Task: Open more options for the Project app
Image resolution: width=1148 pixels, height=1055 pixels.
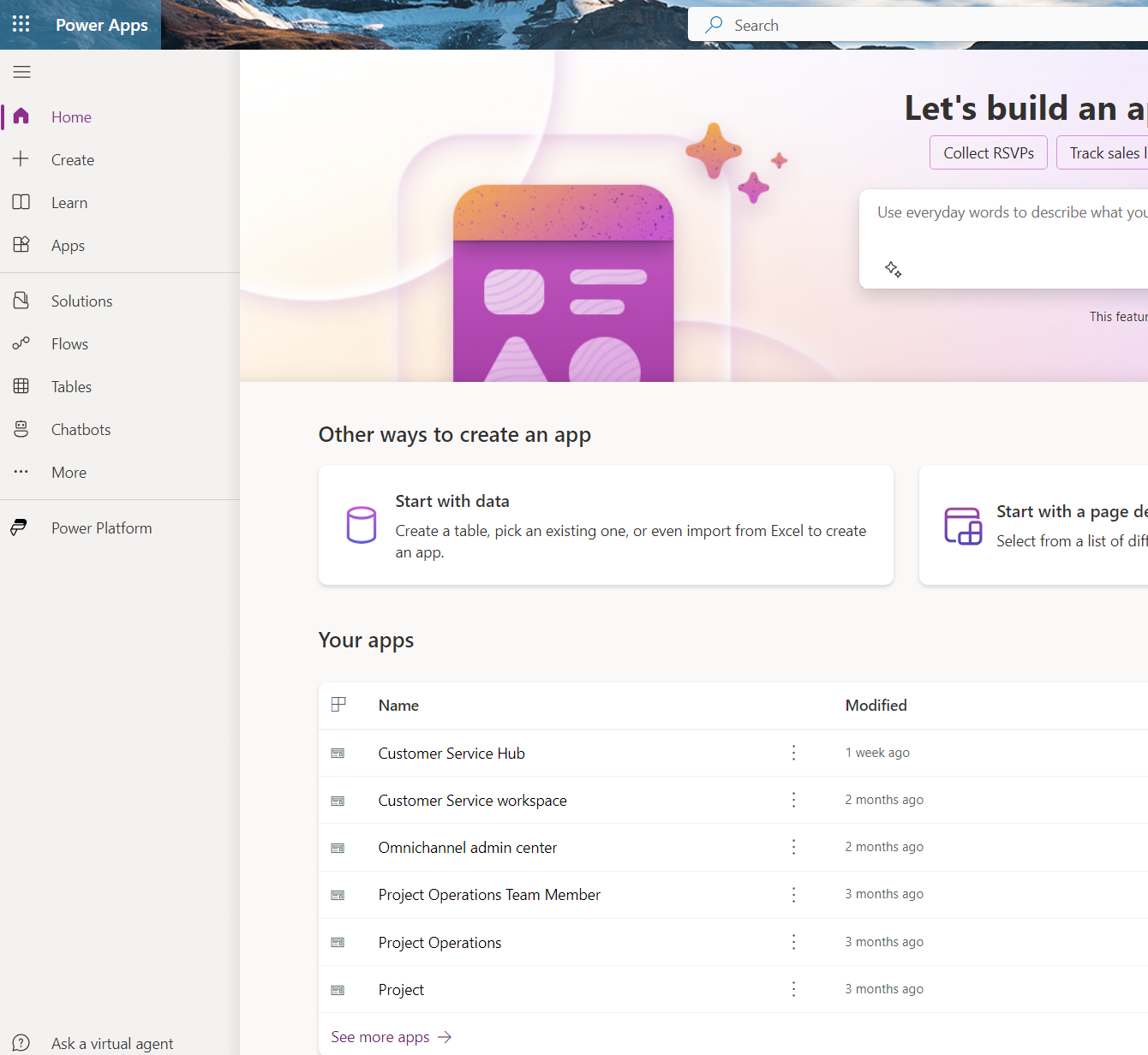Action: click(x=794, y=989)
